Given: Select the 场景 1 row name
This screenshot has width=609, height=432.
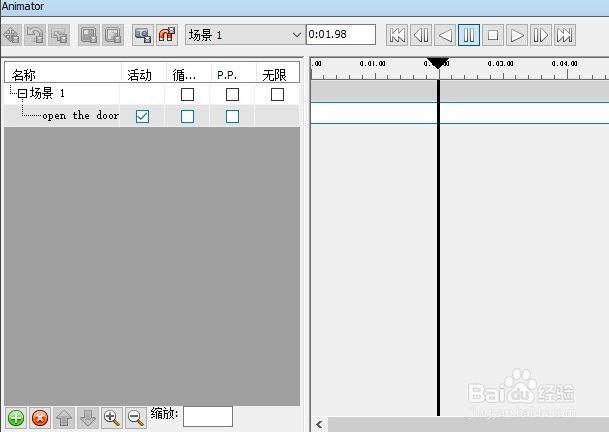Looking at the screenshot, I should [47, 93].
